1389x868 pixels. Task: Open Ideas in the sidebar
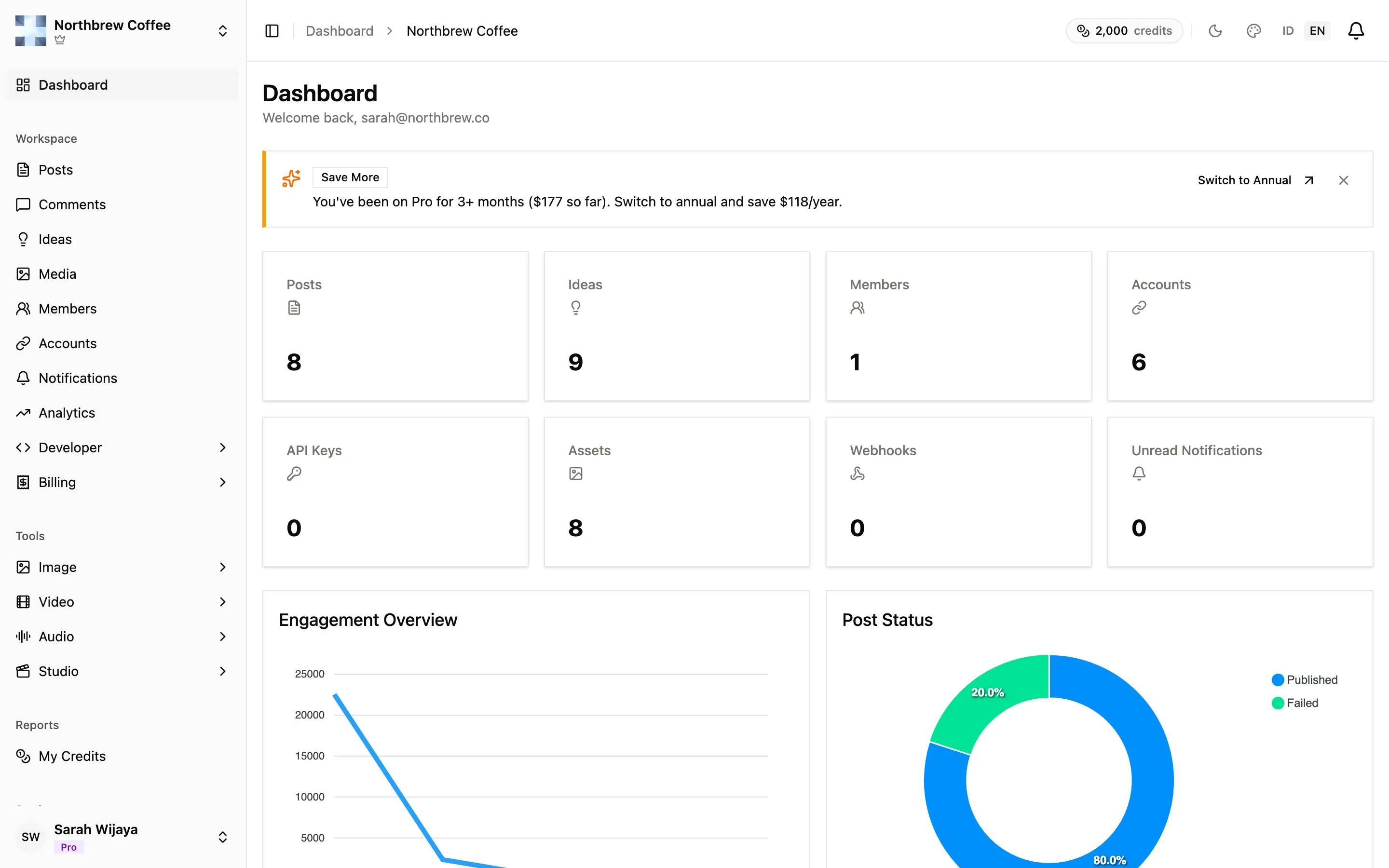[x=122, y=239]
